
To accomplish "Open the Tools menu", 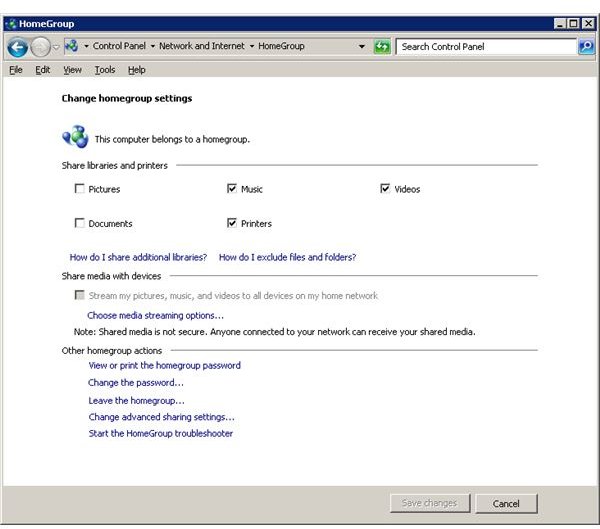I will coord(105,70).
